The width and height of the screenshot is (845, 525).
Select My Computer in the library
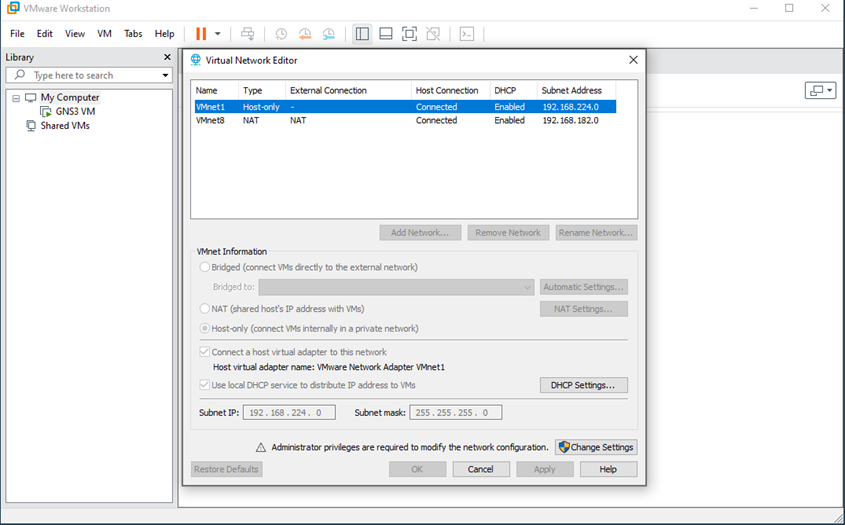(x=70, y=98)
